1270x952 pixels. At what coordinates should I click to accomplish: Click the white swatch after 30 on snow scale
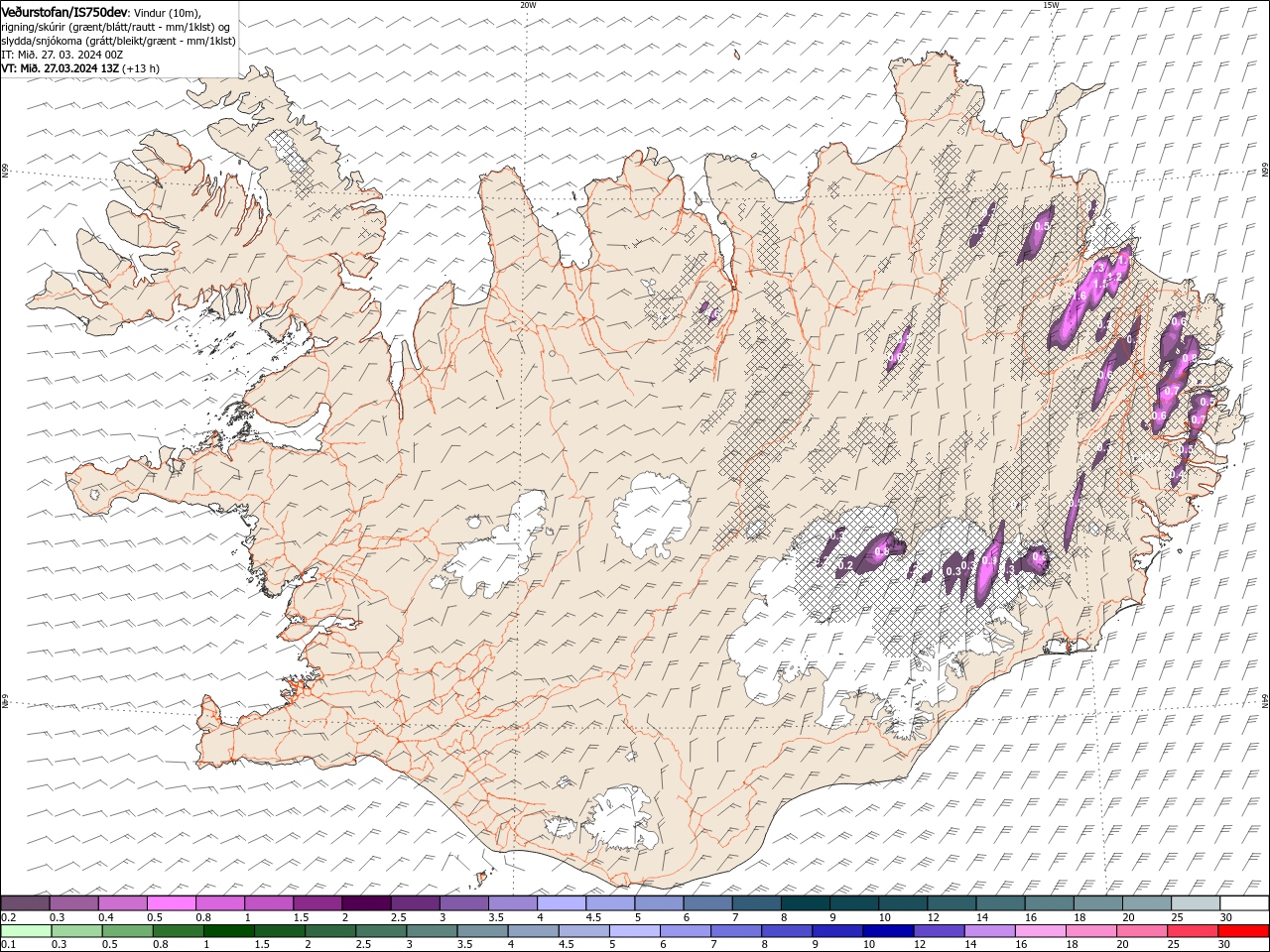[x=1243, y=903]
